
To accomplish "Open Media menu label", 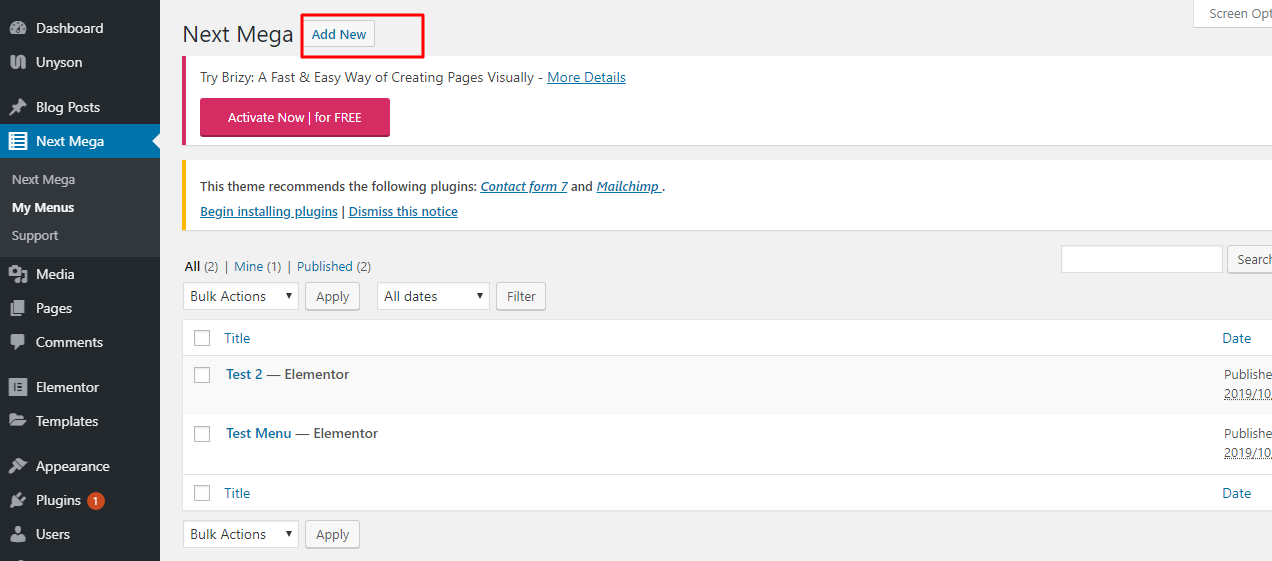I will [x=55, y=274].
